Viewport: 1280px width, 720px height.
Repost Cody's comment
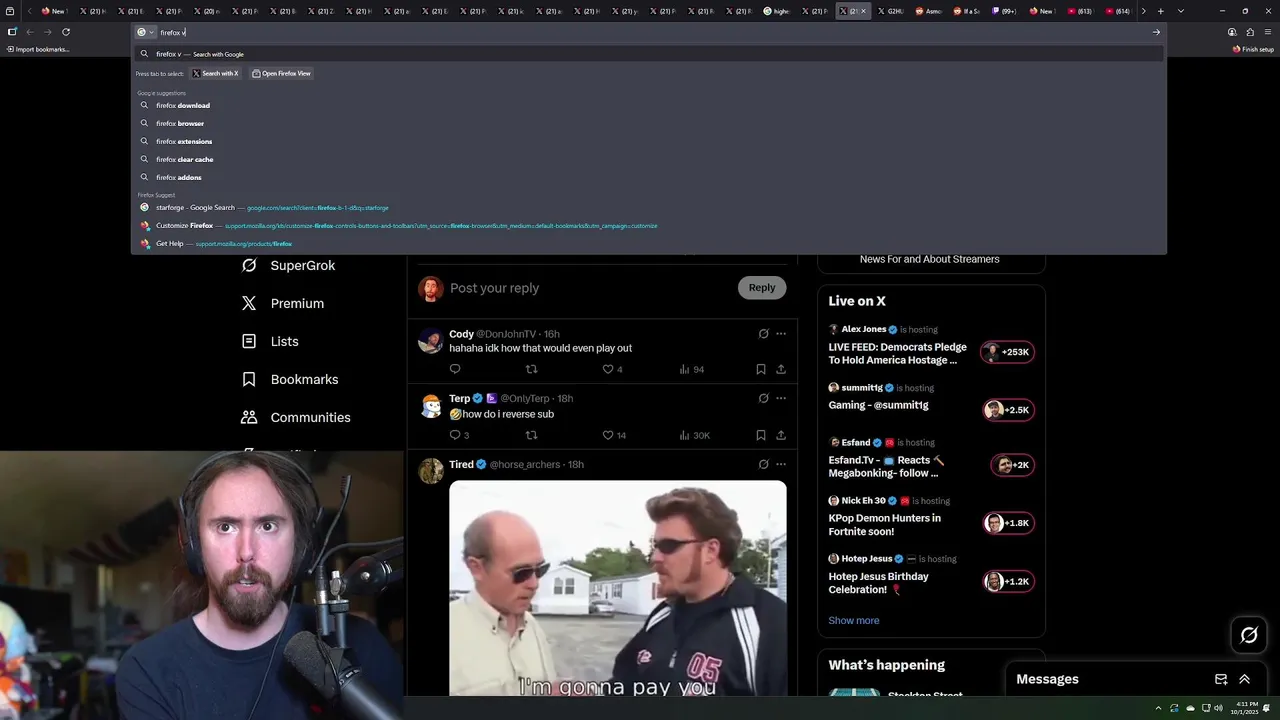pos(532,369)
